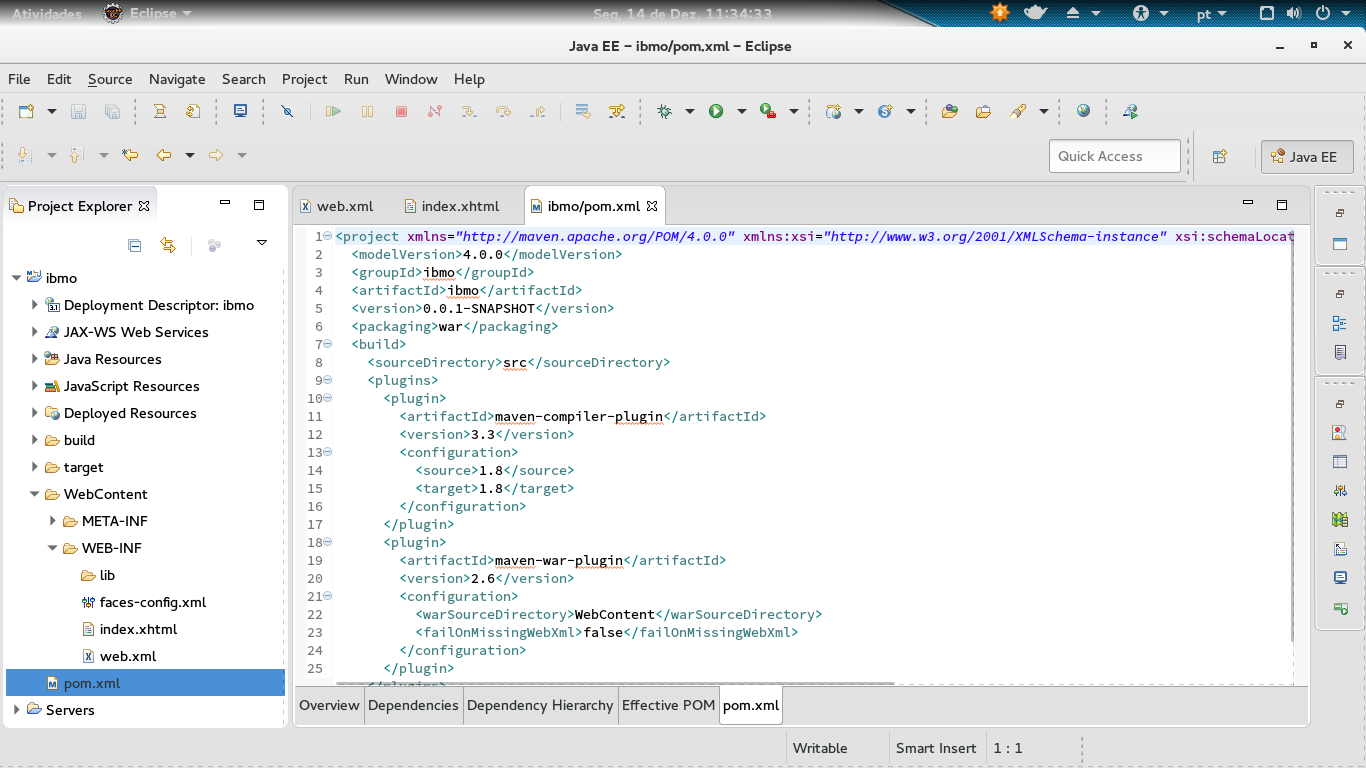Click the Open Web Browser globe icon
Screen dimensions: 1366x768
1083,112
